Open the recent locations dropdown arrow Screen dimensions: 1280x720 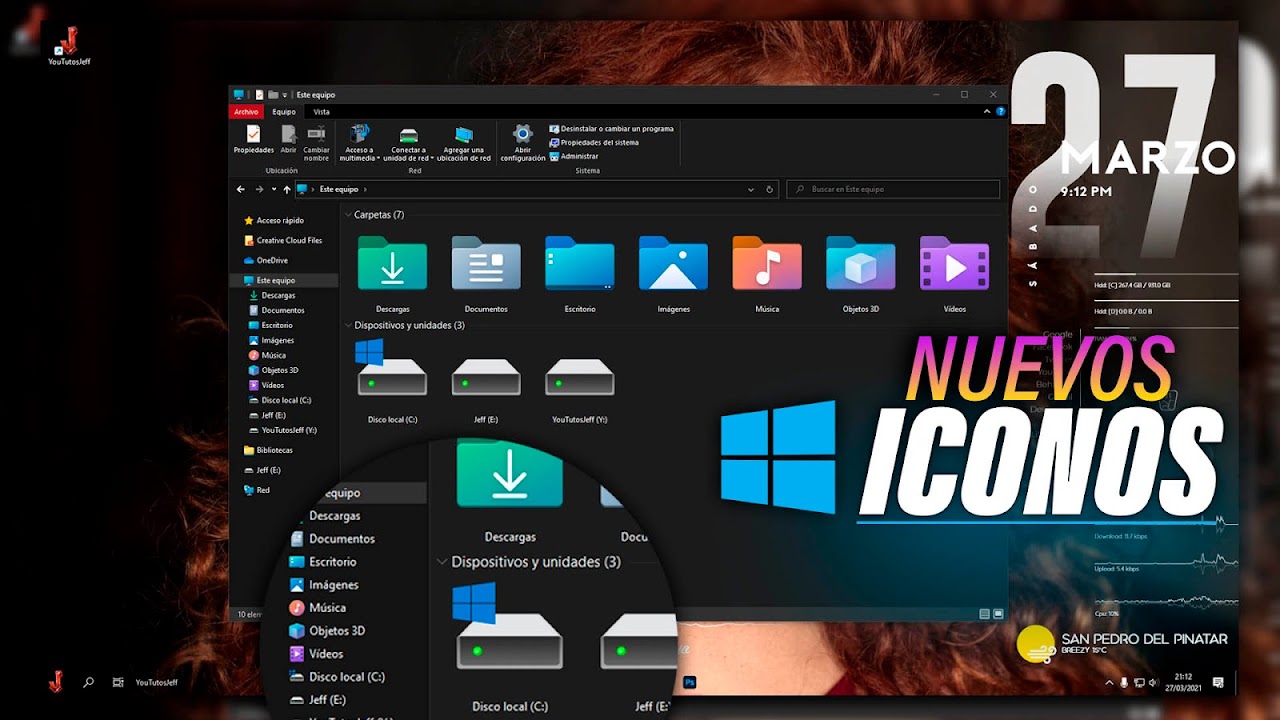(274, 189)
